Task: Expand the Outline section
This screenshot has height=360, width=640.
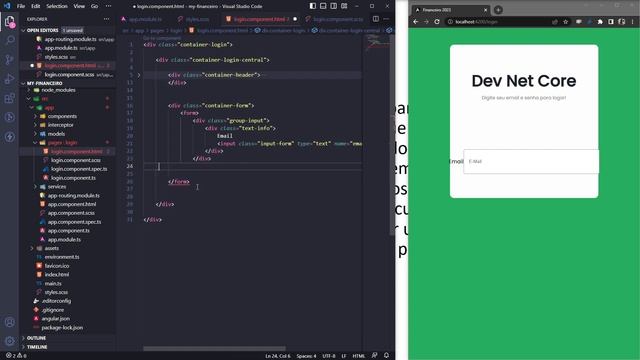Action: (36, 338)
